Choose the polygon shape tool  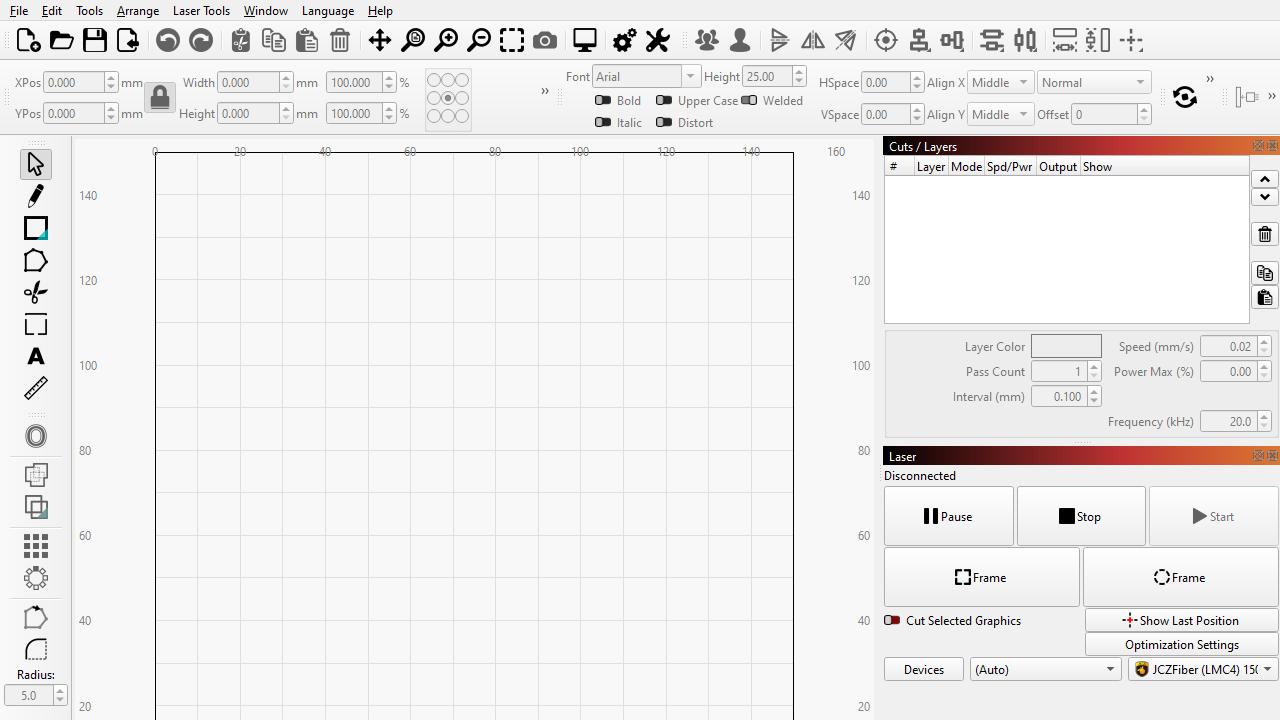coord(36,261)
